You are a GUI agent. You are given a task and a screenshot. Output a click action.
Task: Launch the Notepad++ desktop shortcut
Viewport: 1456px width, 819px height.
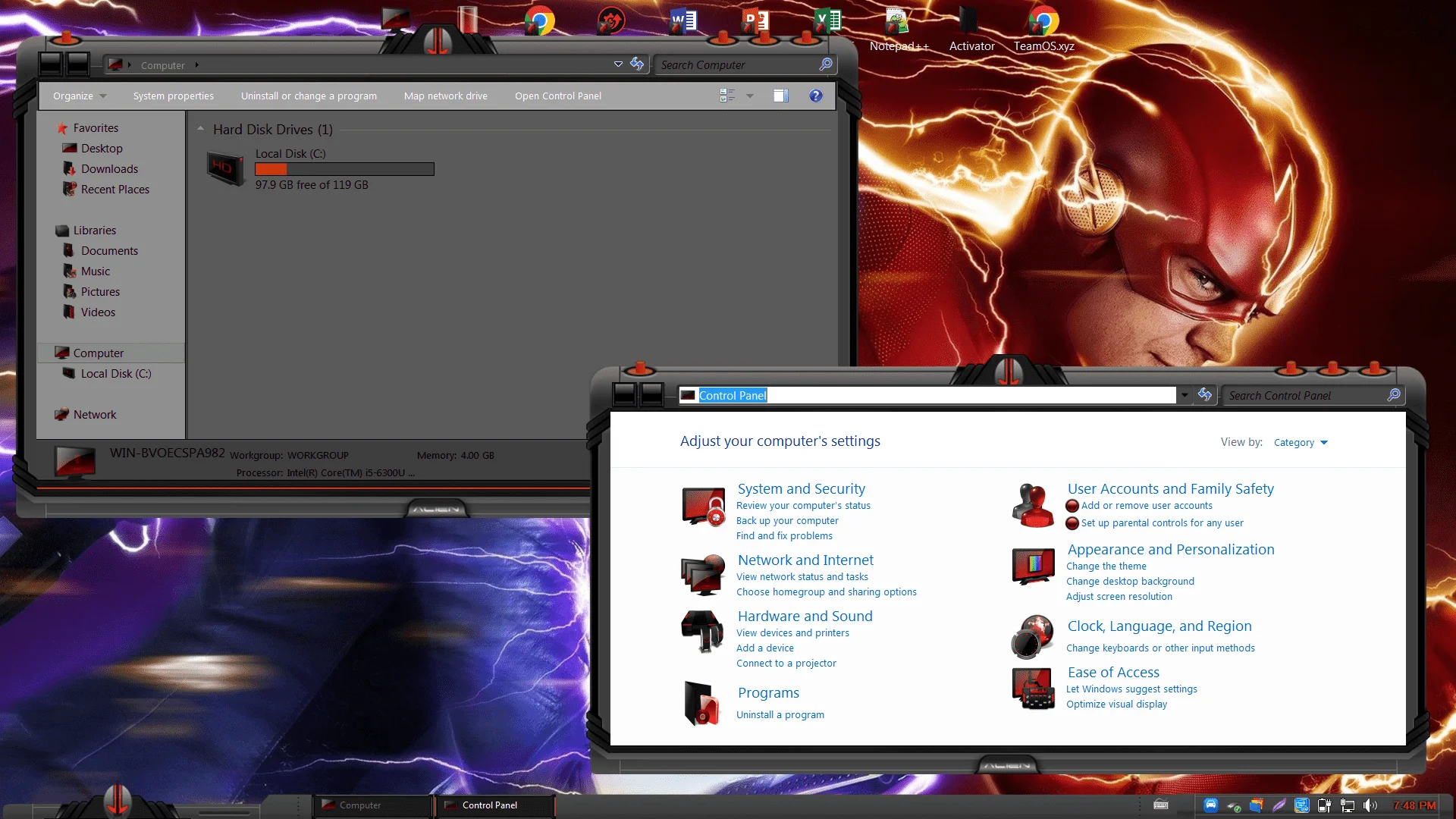click(899, 29)
